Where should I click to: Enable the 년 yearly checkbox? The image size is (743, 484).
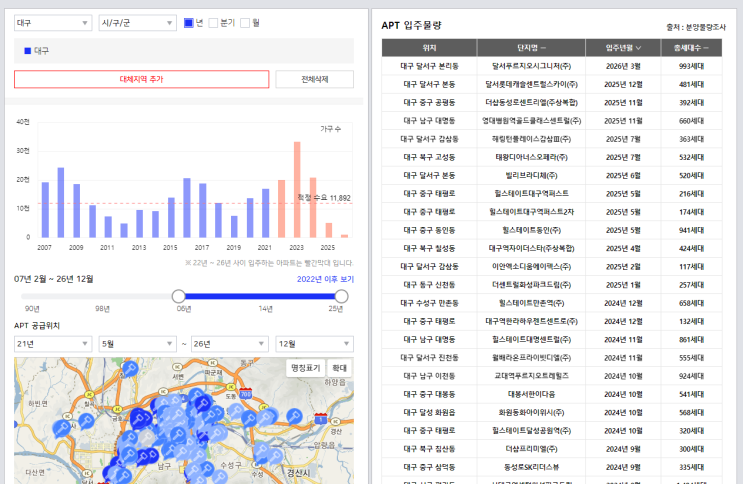pos(189,23)
